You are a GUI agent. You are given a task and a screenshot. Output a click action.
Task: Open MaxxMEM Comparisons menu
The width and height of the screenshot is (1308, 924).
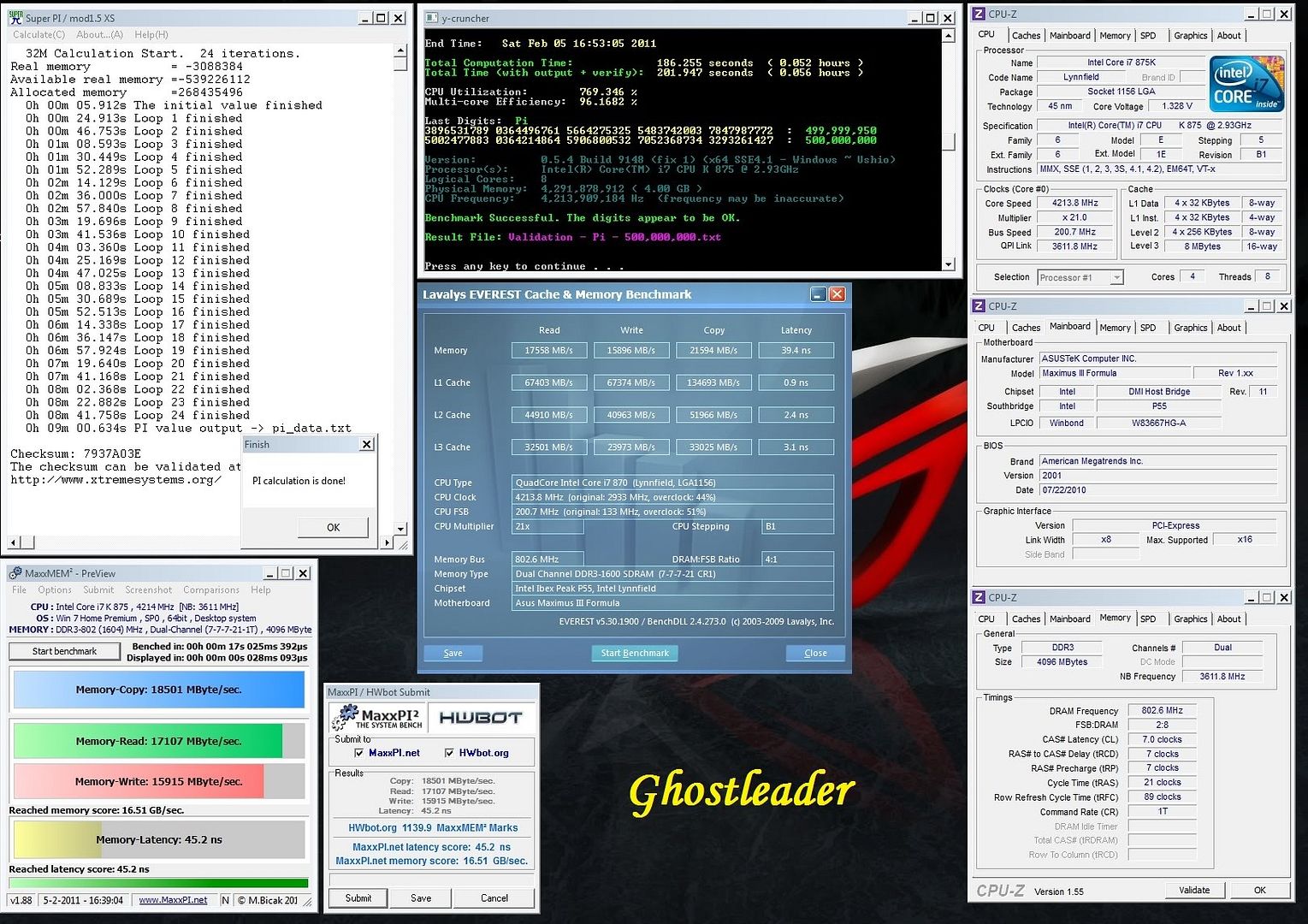click(211, 589)
